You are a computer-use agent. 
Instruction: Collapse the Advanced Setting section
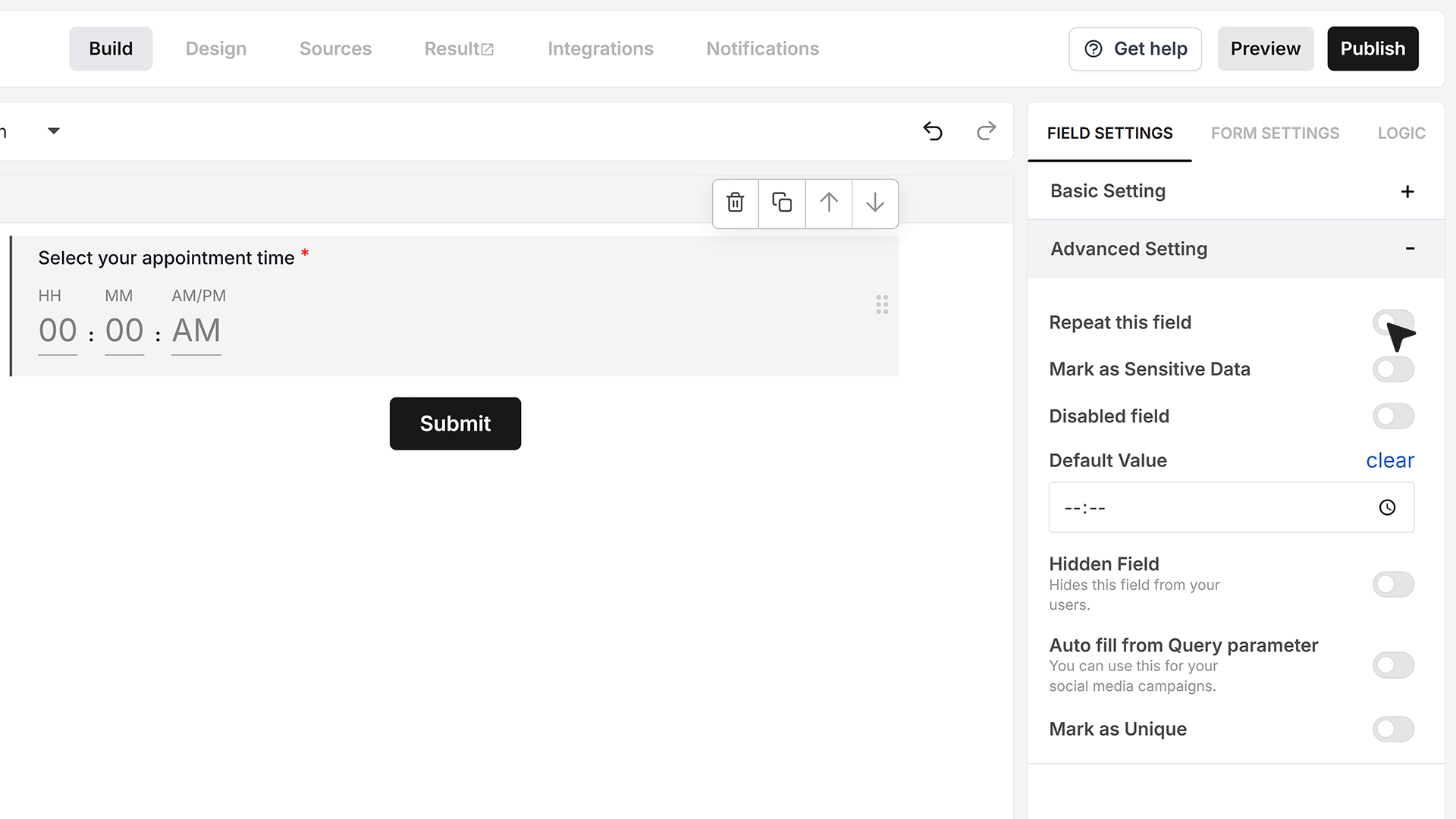[x=1236, y=249]
